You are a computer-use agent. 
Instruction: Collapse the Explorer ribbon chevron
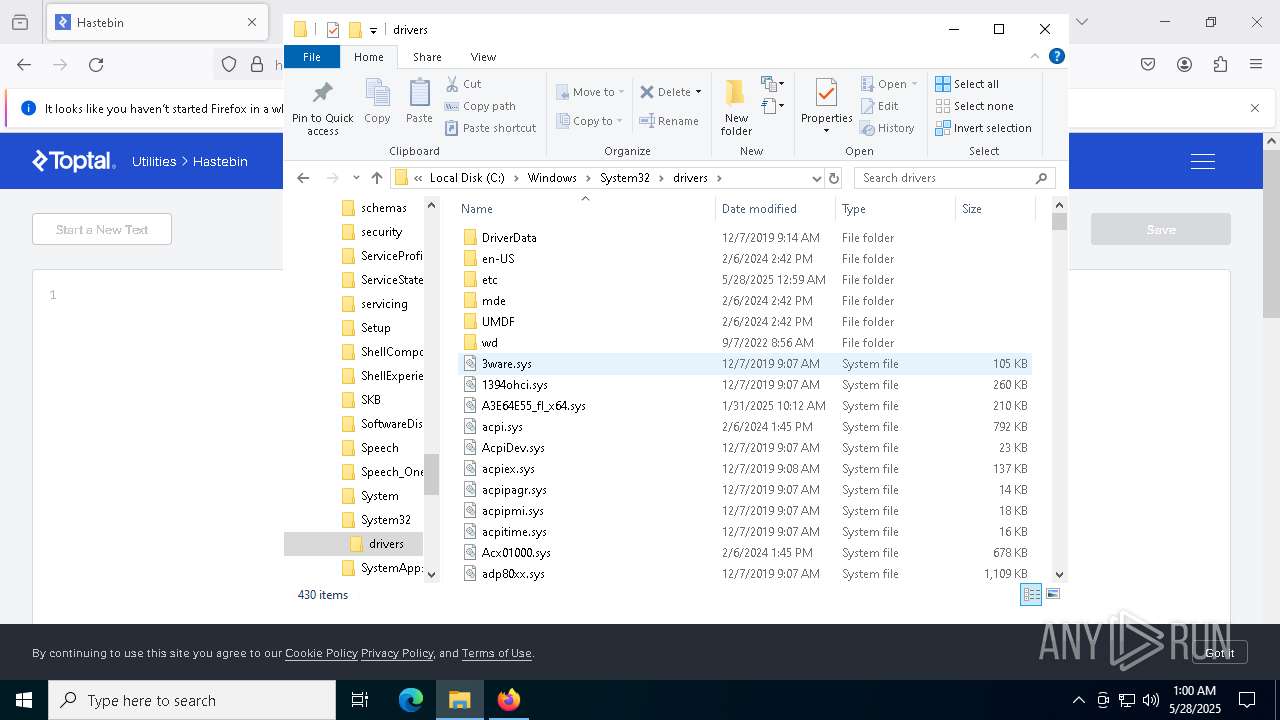1035,56
